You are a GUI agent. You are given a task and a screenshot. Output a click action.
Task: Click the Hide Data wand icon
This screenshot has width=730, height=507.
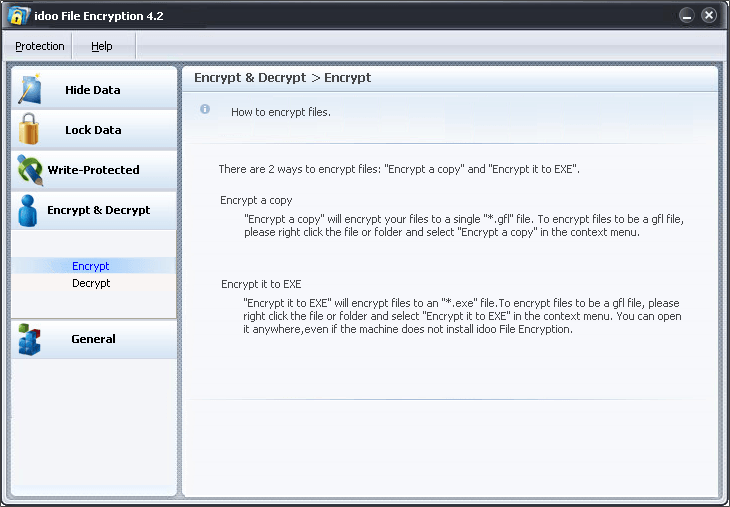click(30, 88)
